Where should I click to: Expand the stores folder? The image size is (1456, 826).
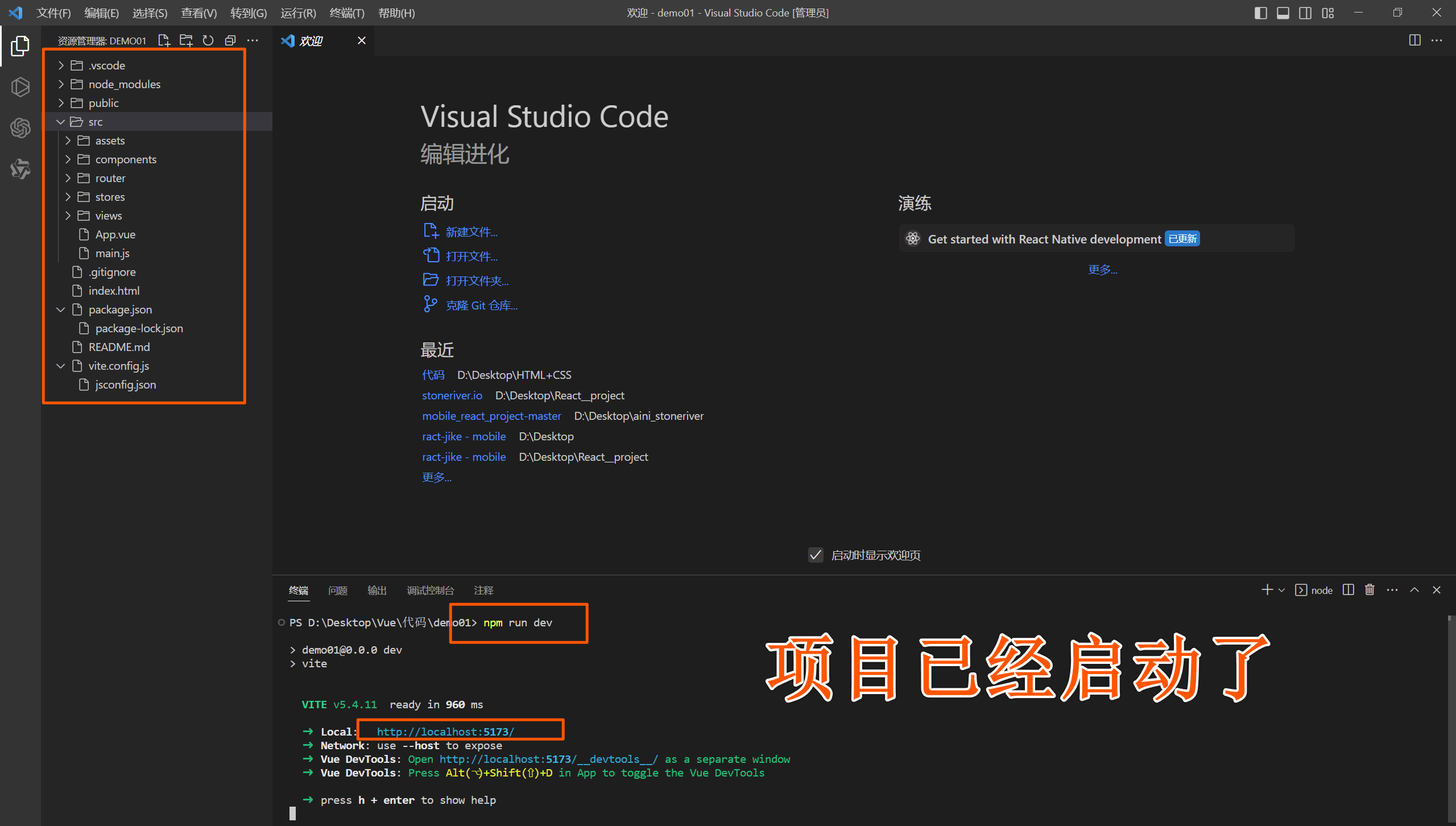point(68,197)
